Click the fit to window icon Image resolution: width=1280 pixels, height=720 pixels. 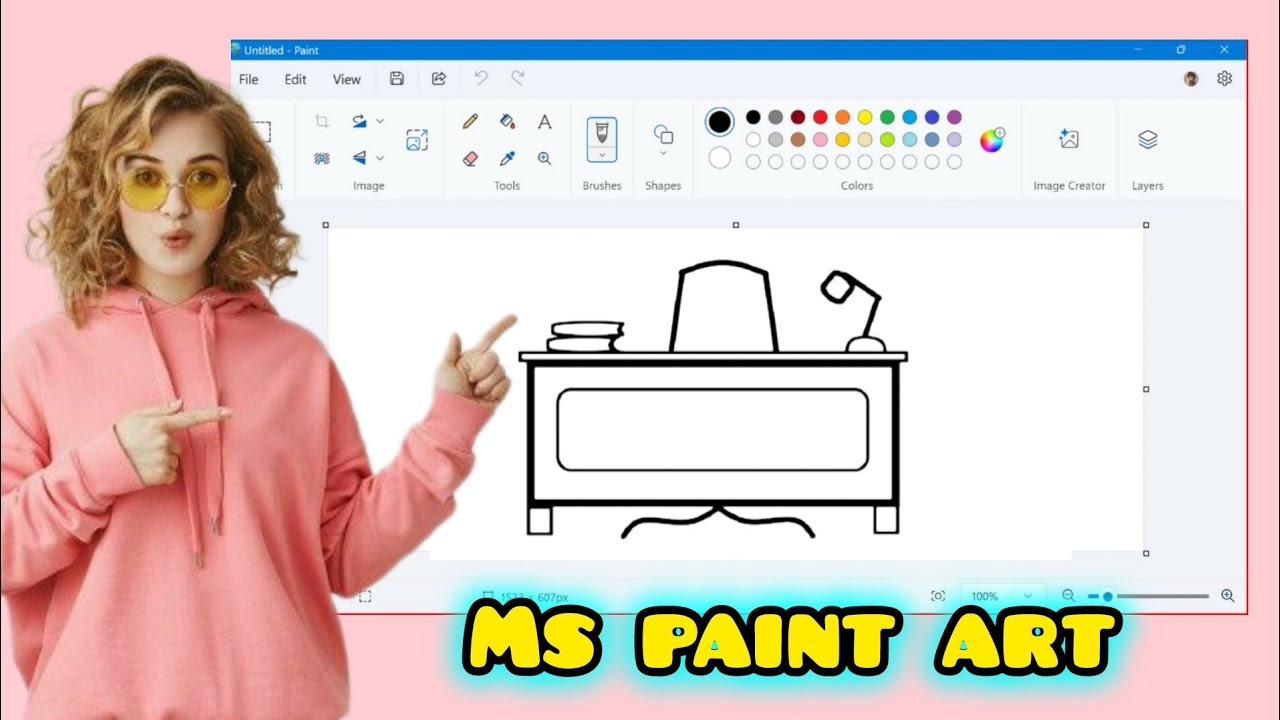938,596
